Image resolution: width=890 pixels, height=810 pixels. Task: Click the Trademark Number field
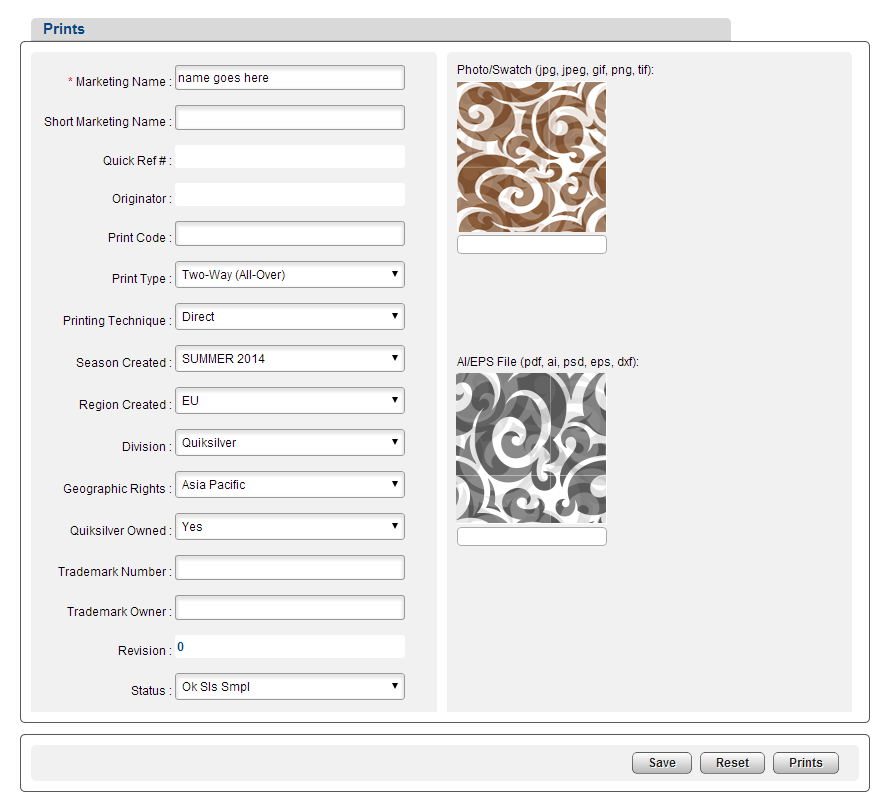click(x=289, y=568)
